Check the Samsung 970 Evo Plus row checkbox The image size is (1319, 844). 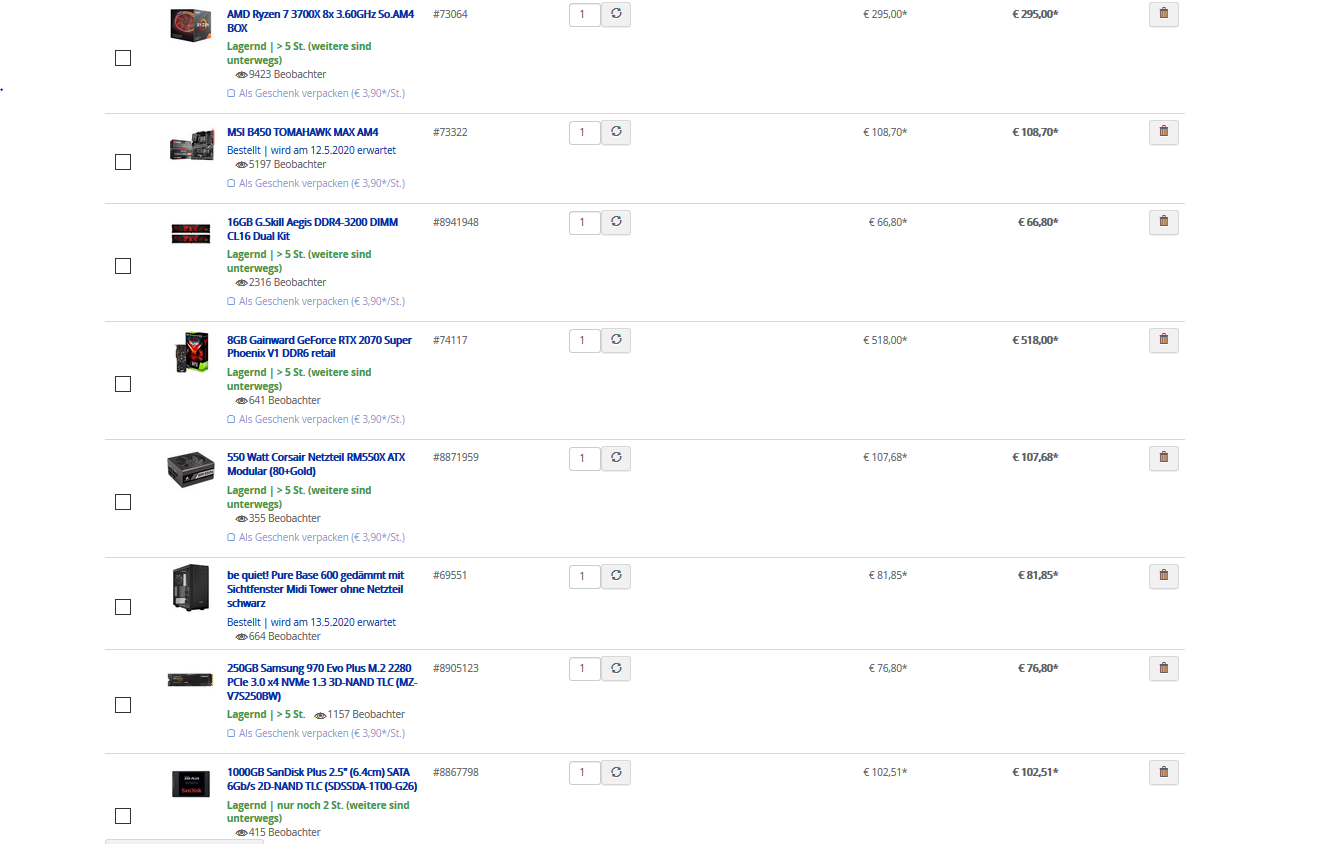point(123,705)
